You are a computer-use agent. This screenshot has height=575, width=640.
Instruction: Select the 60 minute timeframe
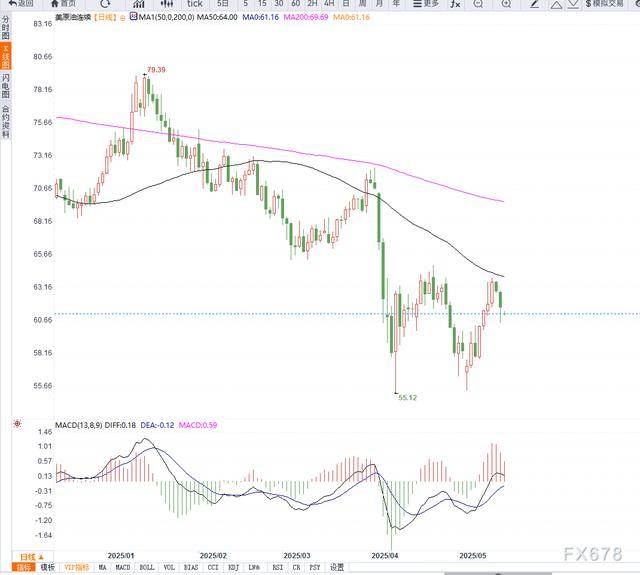tap(296, 3)
